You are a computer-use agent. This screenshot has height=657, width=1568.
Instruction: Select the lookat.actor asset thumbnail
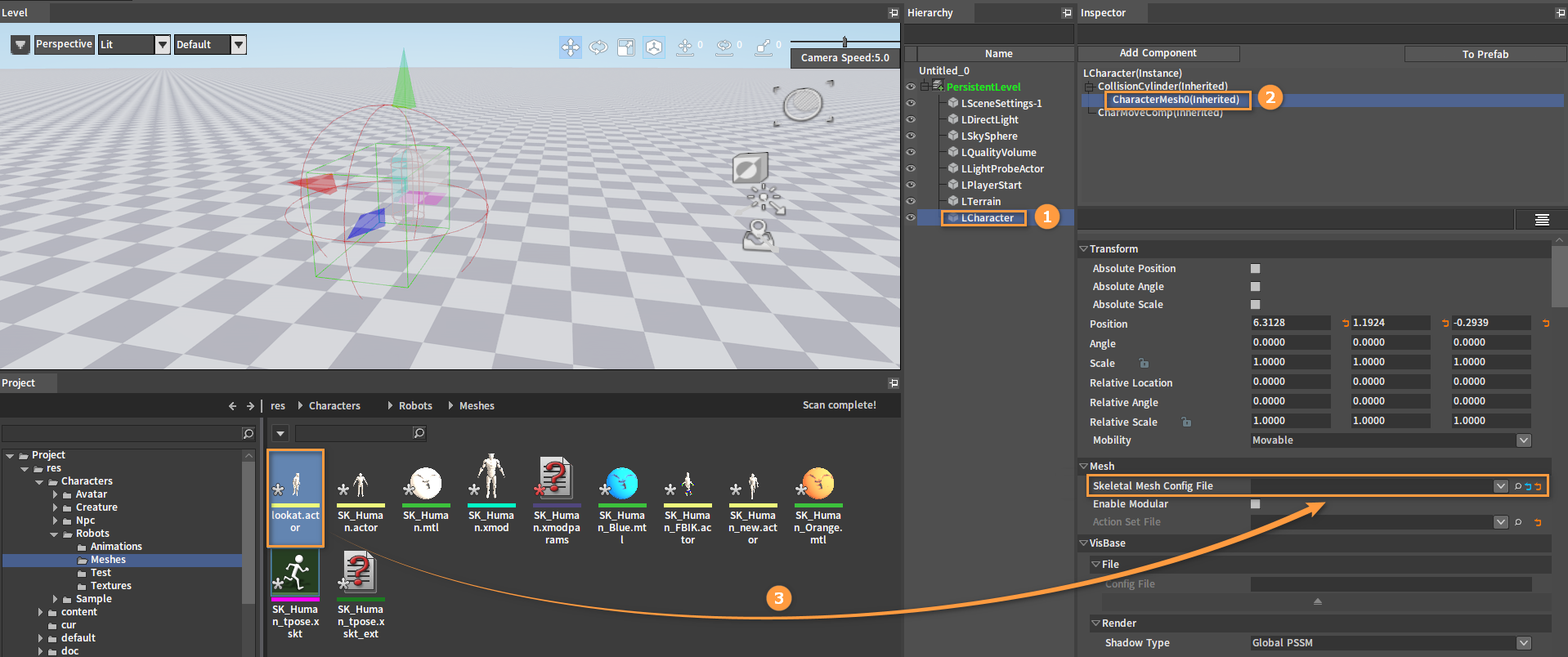pyautogui.click(x=295, y=498)
